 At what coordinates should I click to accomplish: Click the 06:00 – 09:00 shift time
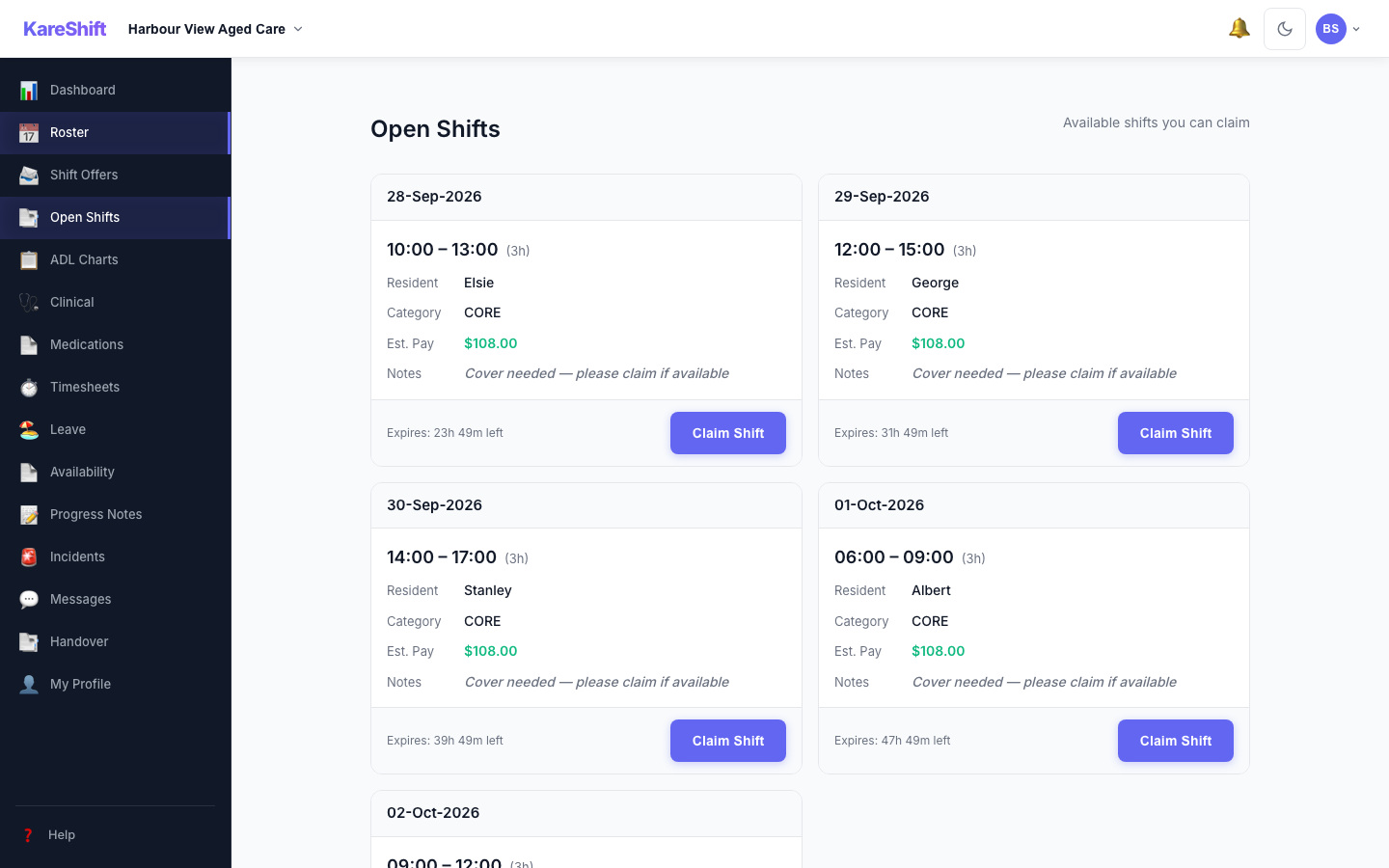[894, 557]
